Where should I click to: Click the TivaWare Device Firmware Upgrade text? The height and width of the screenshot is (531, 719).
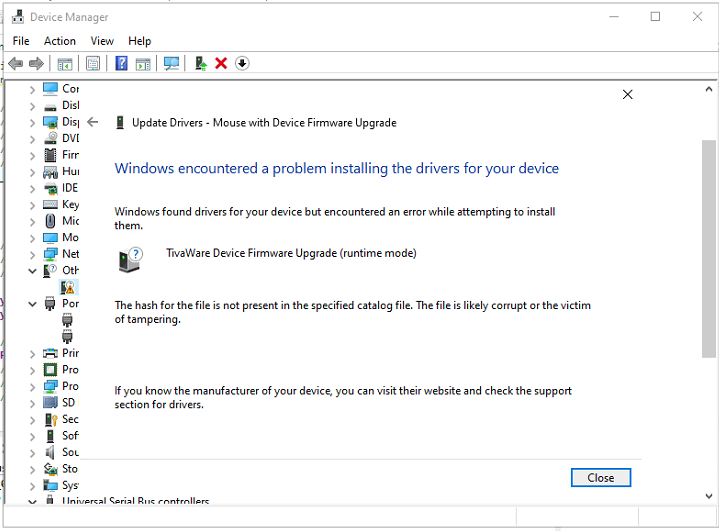coord(291,253)
